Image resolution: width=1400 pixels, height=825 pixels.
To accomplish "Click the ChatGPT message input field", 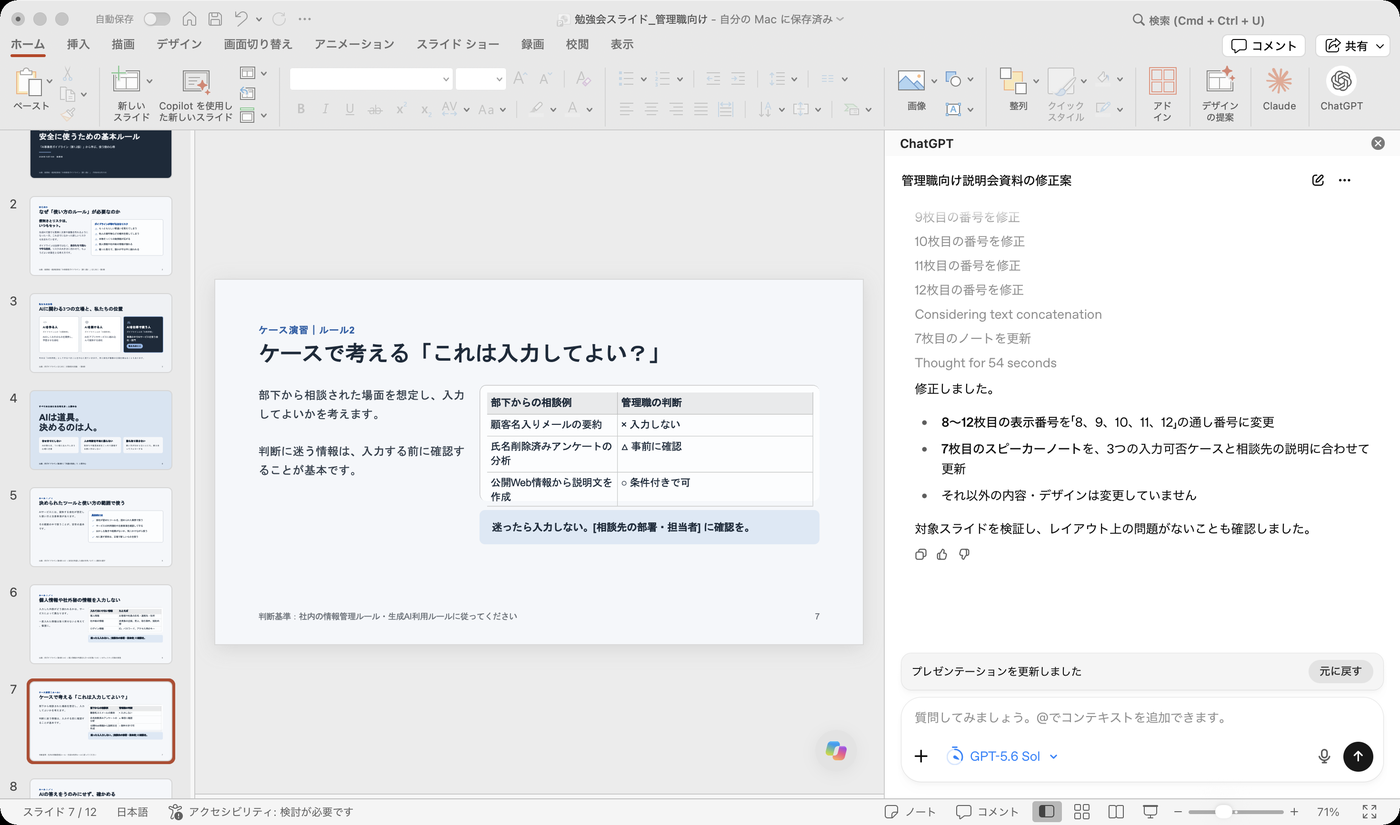I will pyautogui.click(x=1142, y=717).
